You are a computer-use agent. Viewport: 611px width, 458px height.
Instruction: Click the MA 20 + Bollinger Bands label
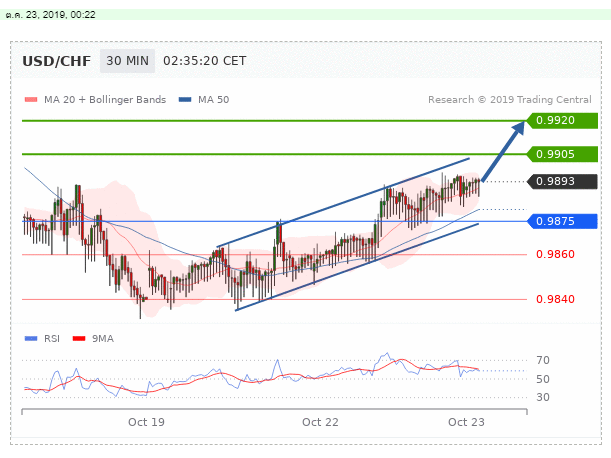pyautogui.click(x=105, y=99)
